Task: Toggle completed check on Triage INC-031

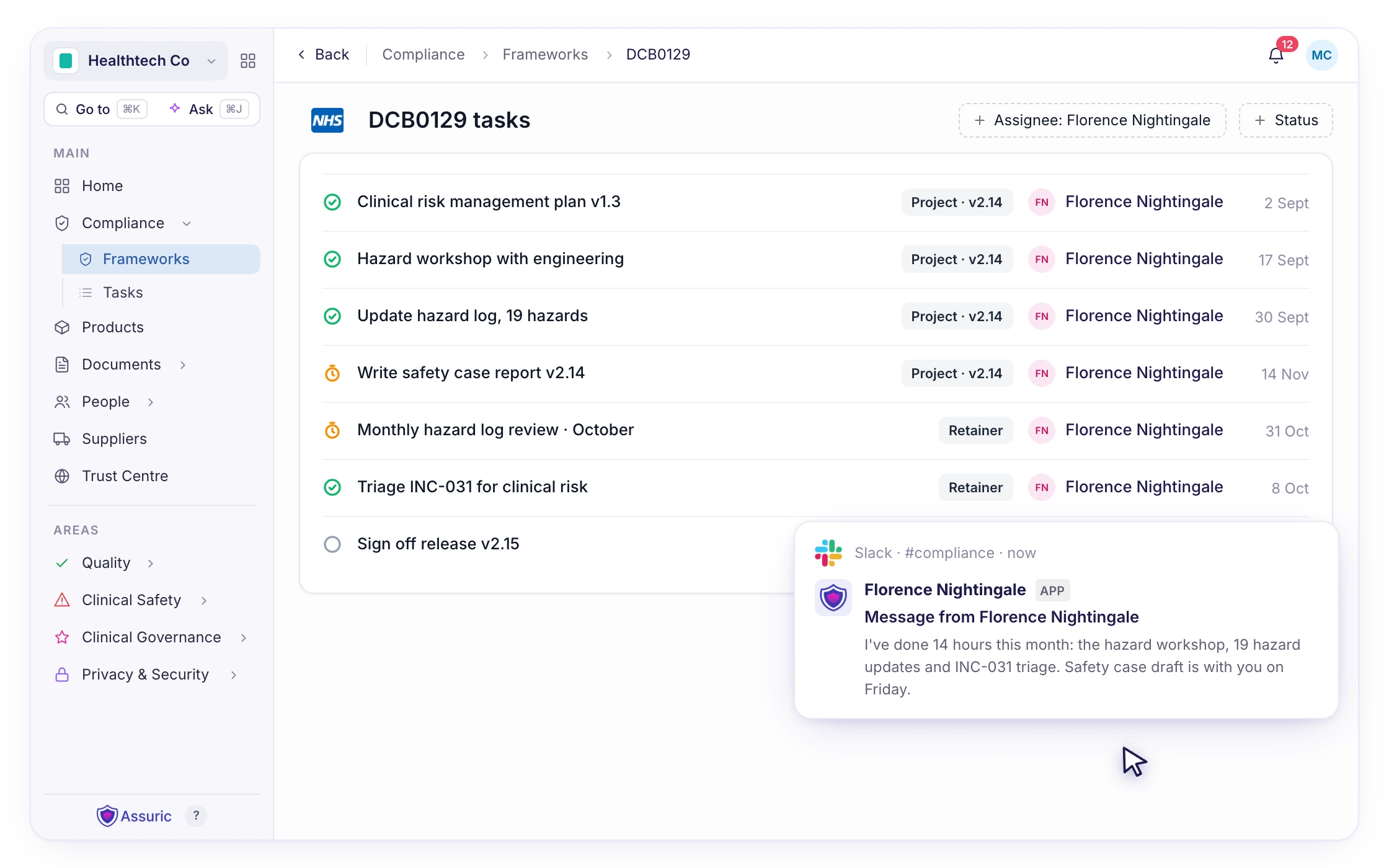Action: [x=332, y=487]
